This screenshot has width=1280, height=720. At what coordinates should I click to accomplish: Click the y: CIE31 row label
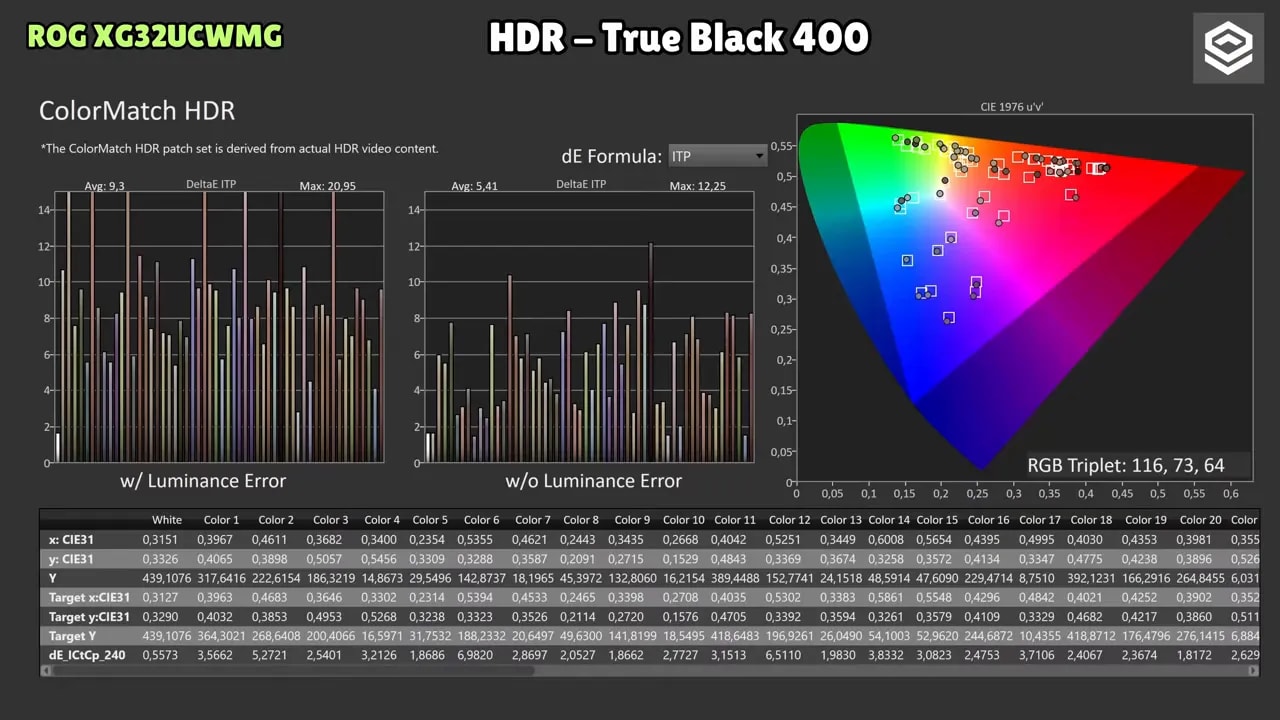point(71,559)
